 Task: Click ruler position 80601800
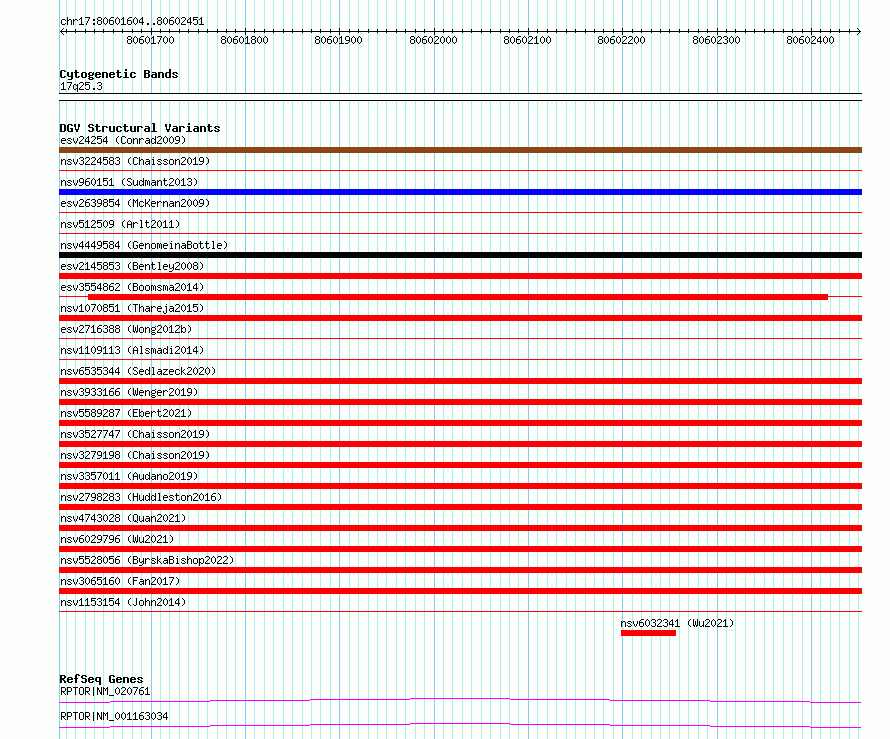coord(245,40)
